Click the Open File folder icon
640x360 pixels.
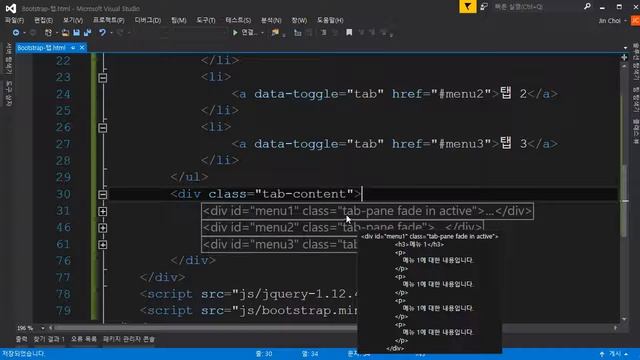coord(65,32)
